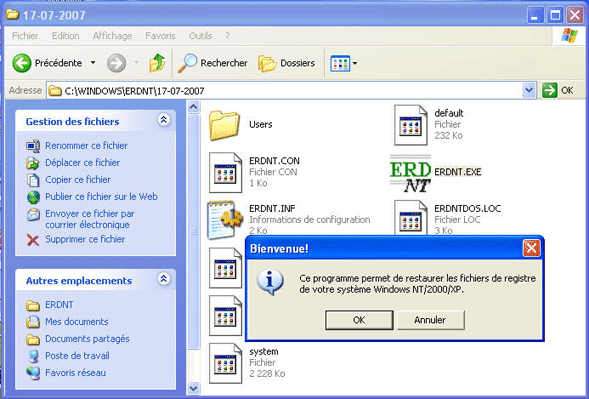Click the envelope icon beside Envoyer
589x399 pixels.
pos(33,215)
